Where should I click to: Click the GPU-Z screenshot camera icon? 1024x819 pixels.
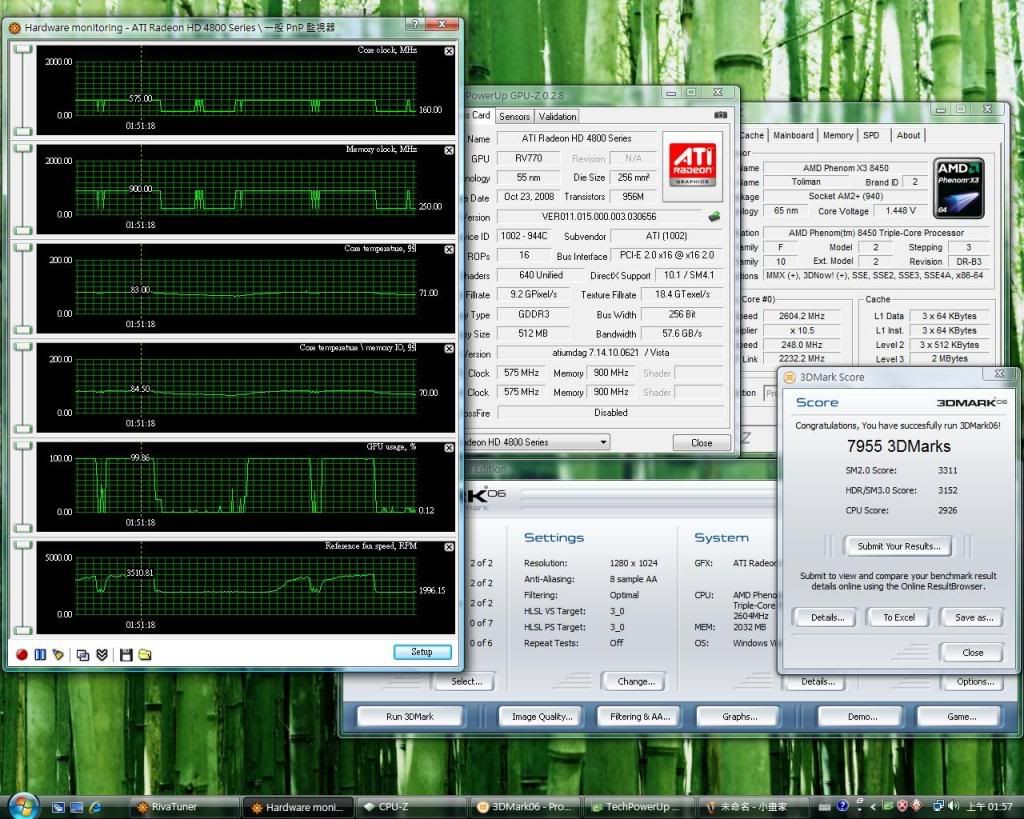pos(720,115)
